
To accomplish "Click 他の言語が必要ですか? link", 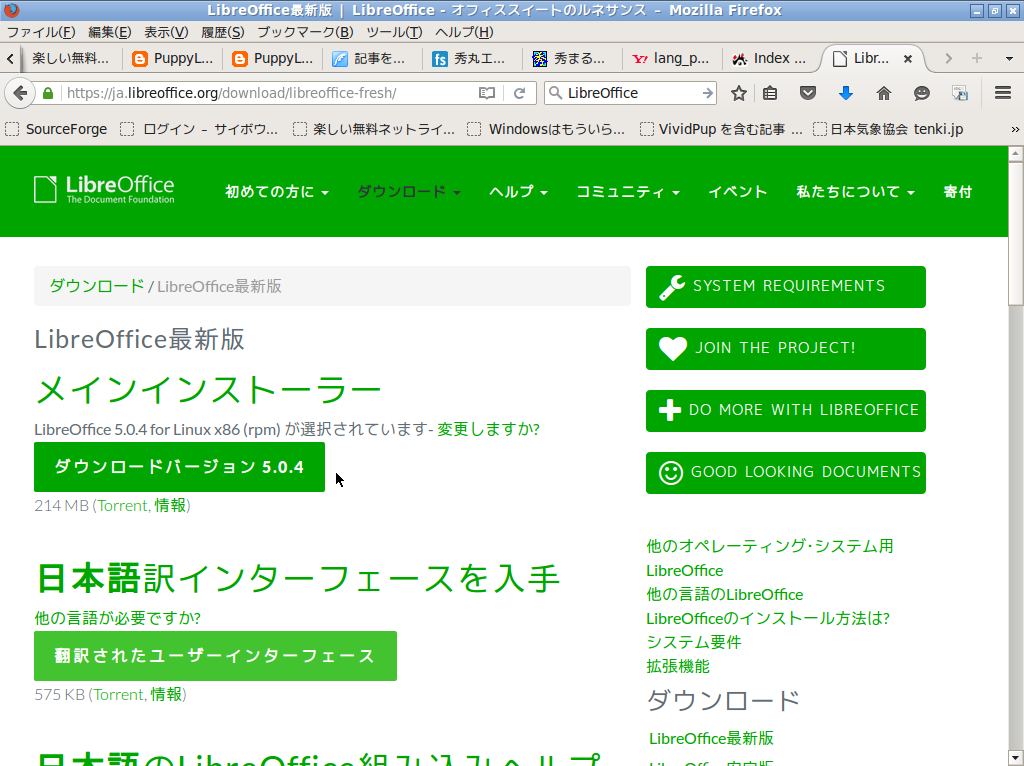I will [118, 618].
